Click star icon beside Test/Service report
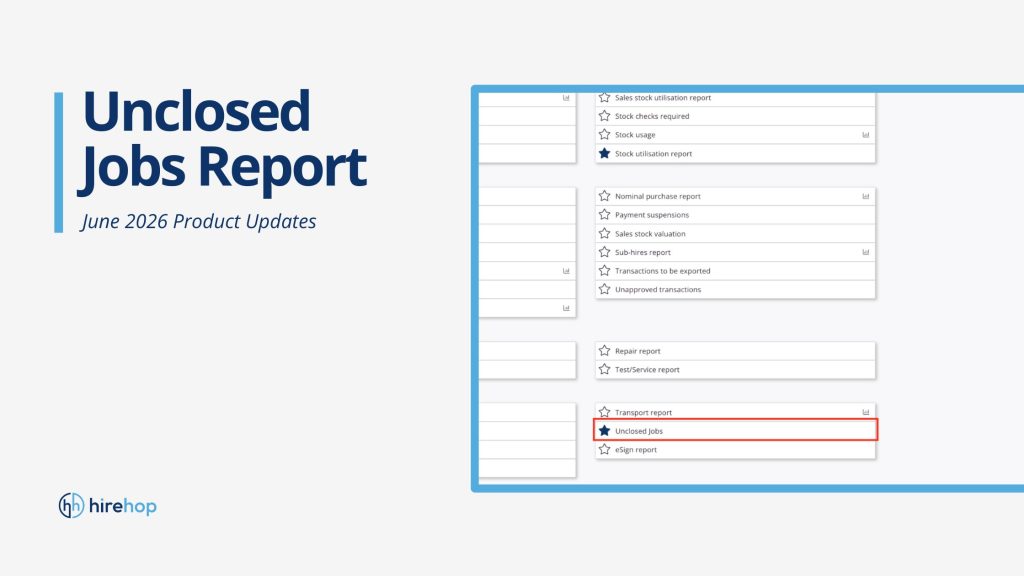Viewport: 1024px width, 576px height. click(x=604, y=369)
